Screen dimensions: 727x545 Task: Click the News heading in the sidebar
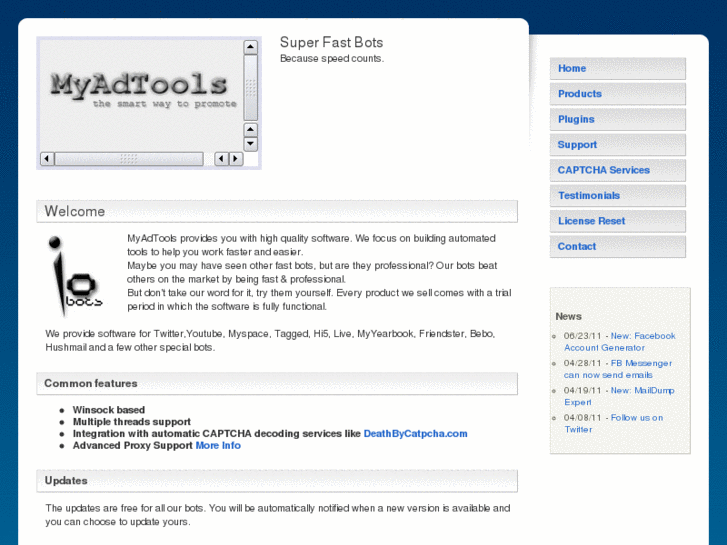[568, 316]
